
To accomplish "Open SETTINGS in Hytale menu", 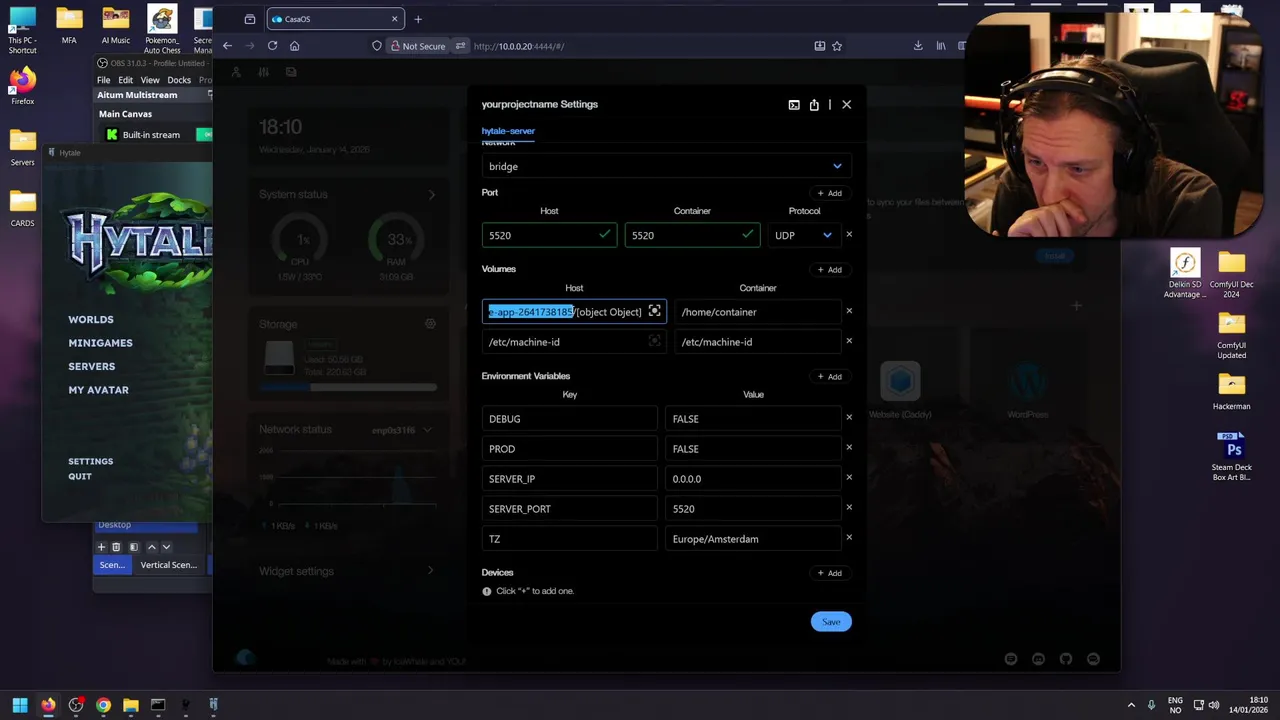I will [90, 462].
